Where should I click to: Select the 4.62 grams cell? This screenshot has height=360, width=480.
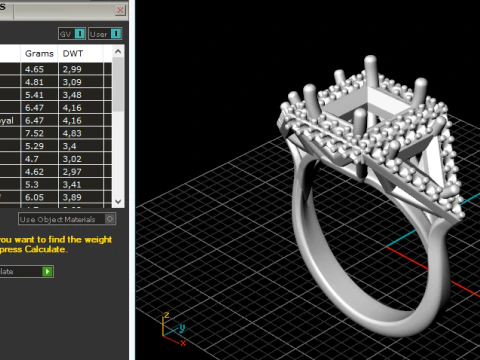coord(39,172)
